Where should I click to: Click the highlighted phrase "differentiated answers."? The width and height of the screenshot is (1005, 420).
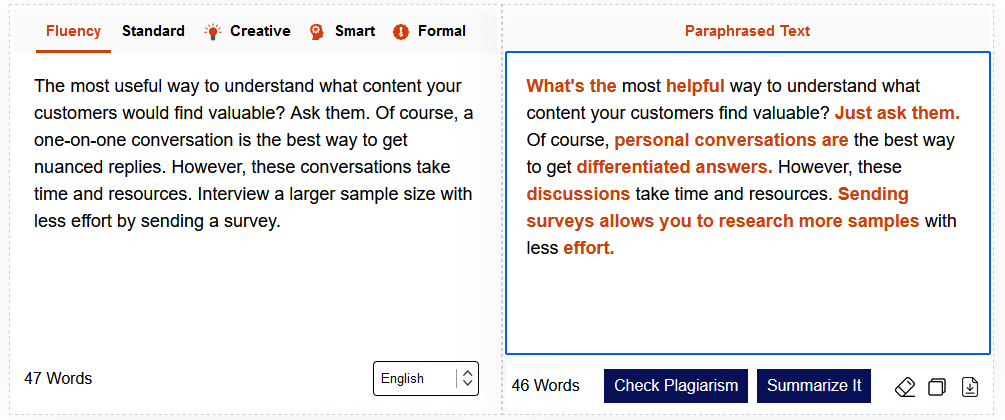(674, 167)
